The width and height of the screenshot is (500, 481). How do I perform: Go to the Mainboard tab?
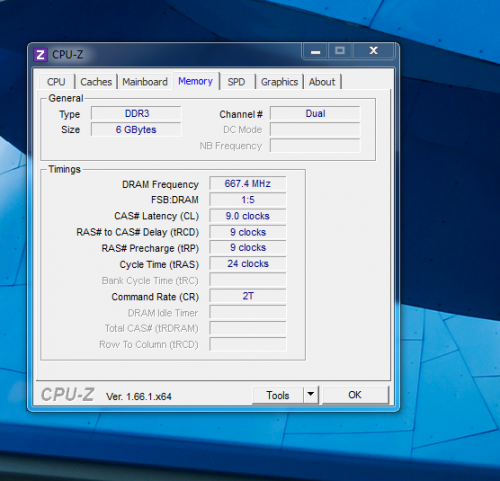click(x=145, y=82)
